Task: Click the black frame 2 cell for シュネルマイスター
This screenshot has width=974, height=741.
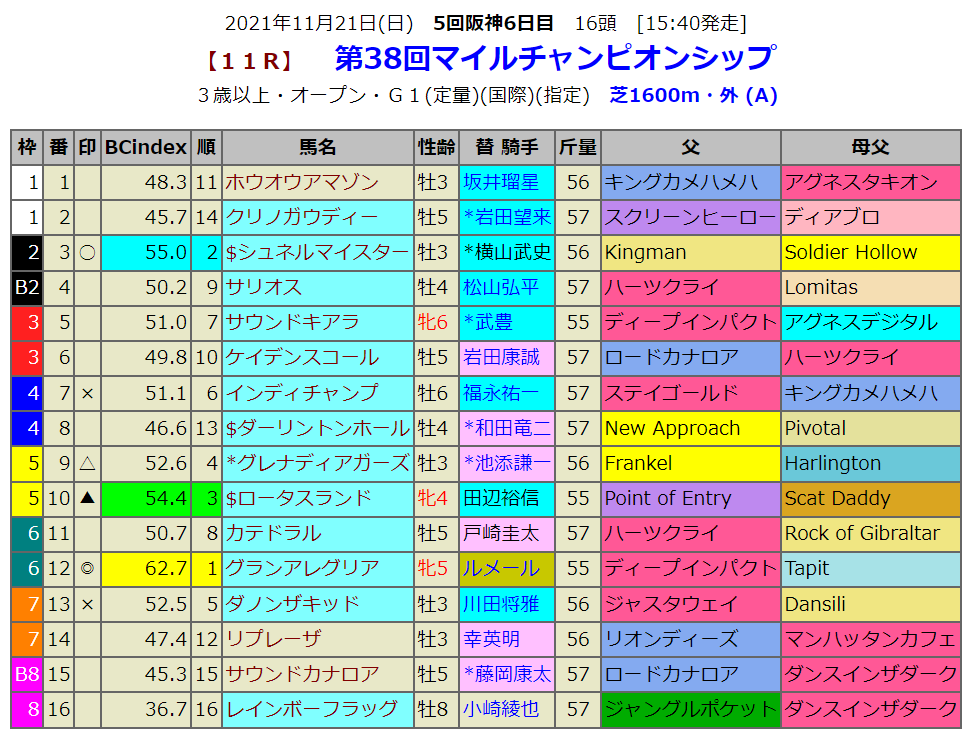Action: coord(27,253)
